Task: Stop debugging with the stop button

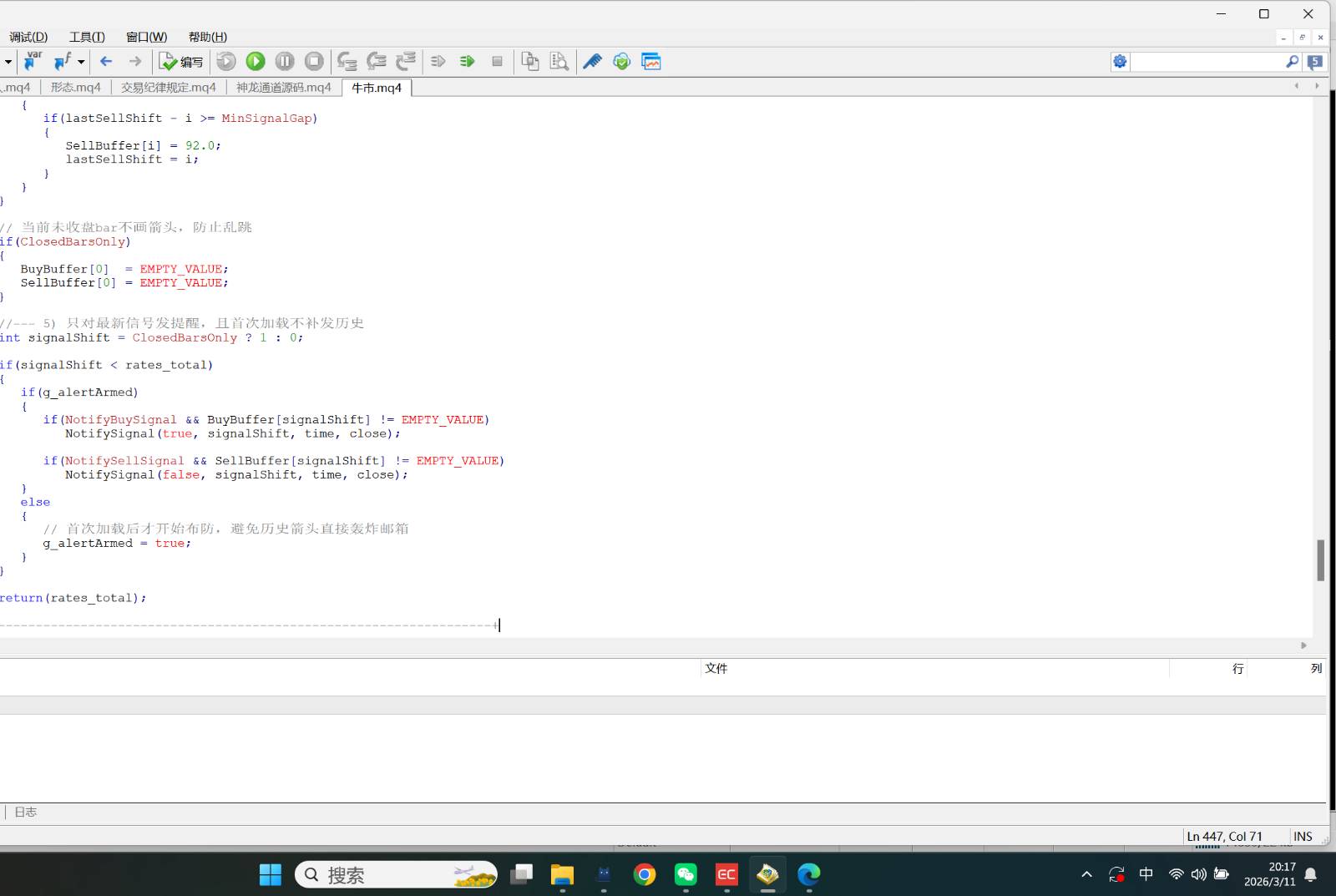Action: click(x=314, y=61)
